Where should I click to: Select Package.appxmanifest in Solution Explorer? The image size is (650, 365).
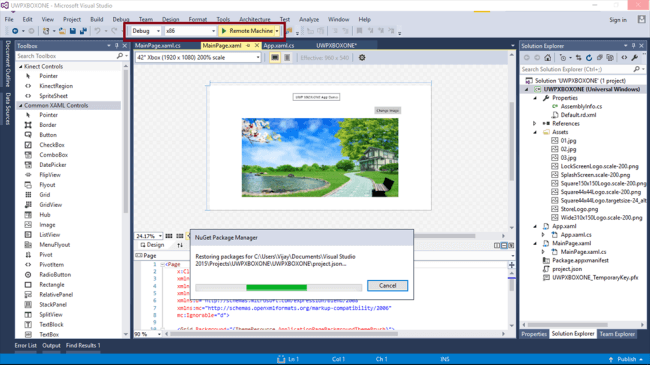[580, 260]
